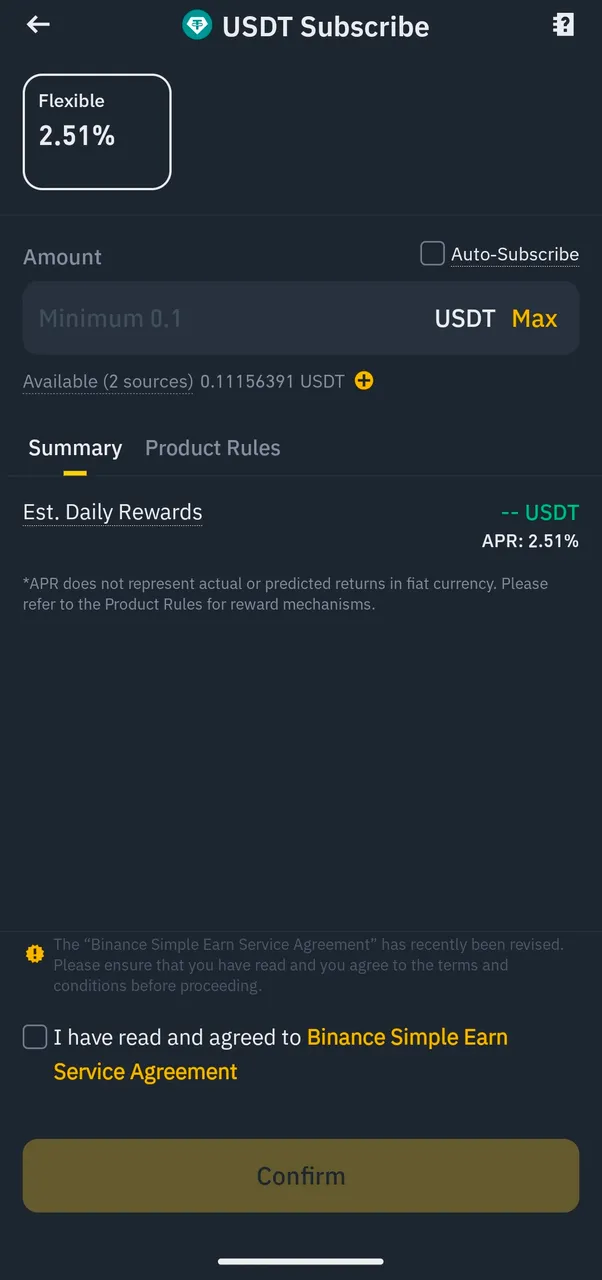This screenshot has width=602, height=1280.
Task: Go back using the left arrow icon
Action: coord(38,25)
